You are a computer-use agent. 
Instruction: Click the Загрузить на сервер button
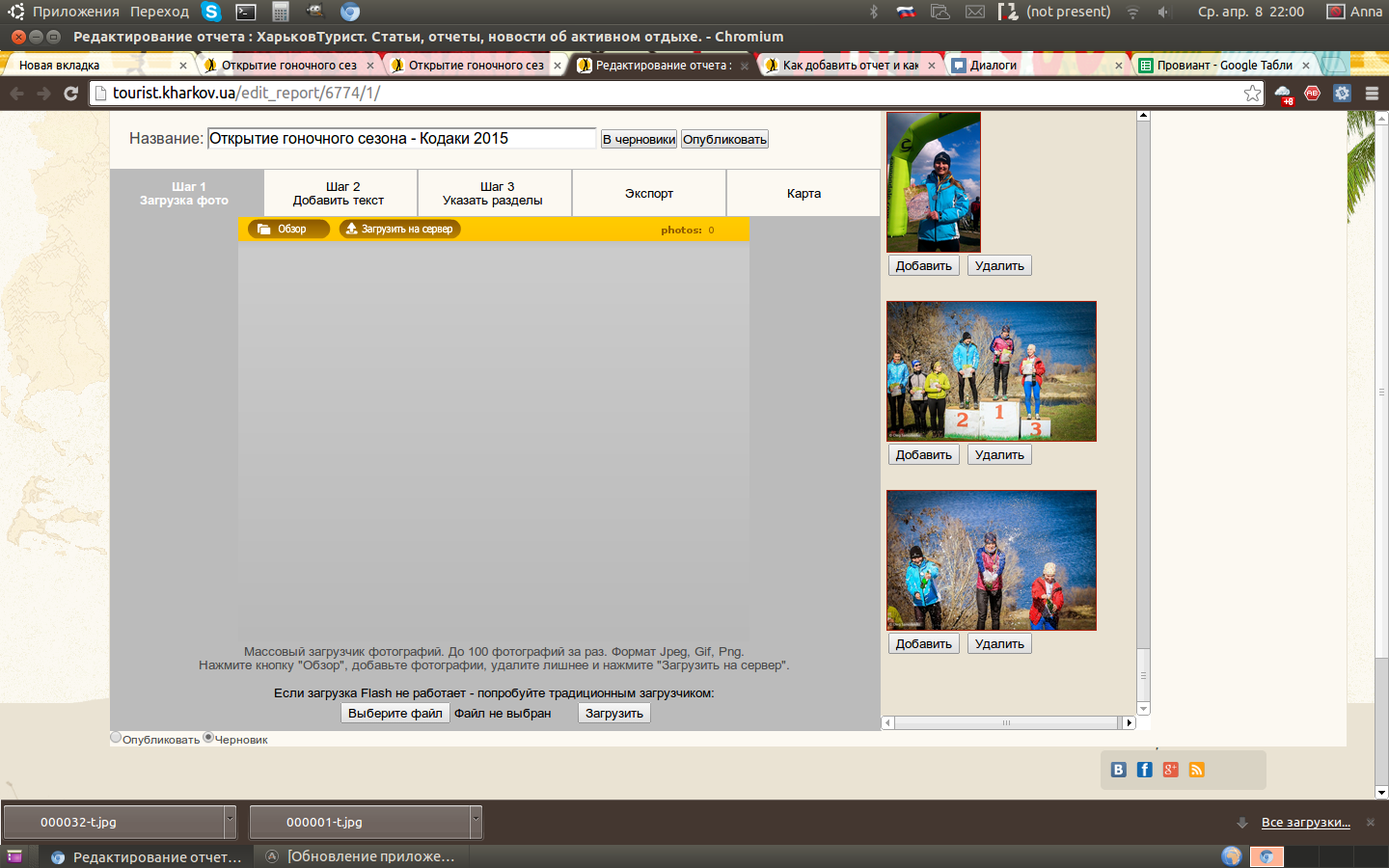pyautogui.click(x=399, y=230)
